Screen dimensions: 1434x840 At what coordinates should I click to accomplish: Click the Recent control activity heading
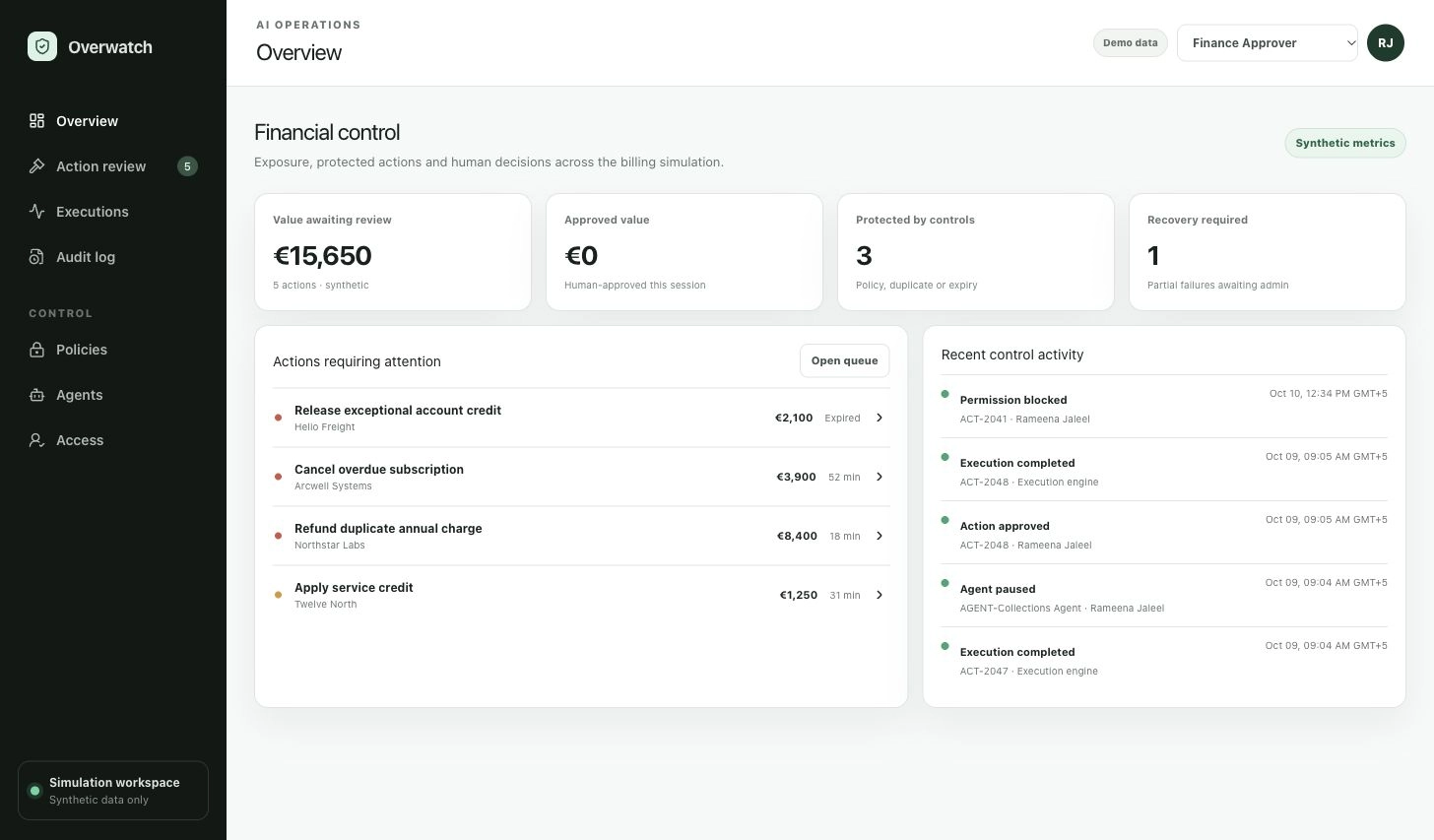(1012, 355)
